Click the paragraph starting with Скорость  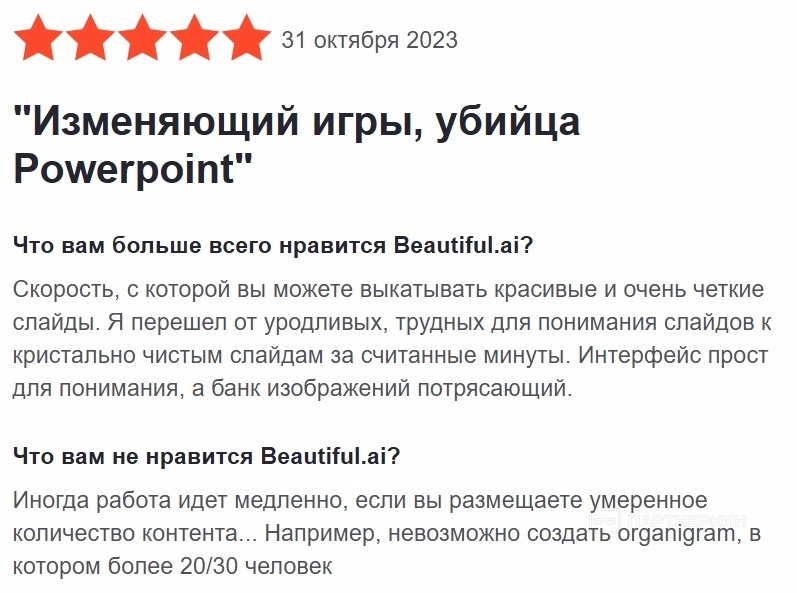389,339
